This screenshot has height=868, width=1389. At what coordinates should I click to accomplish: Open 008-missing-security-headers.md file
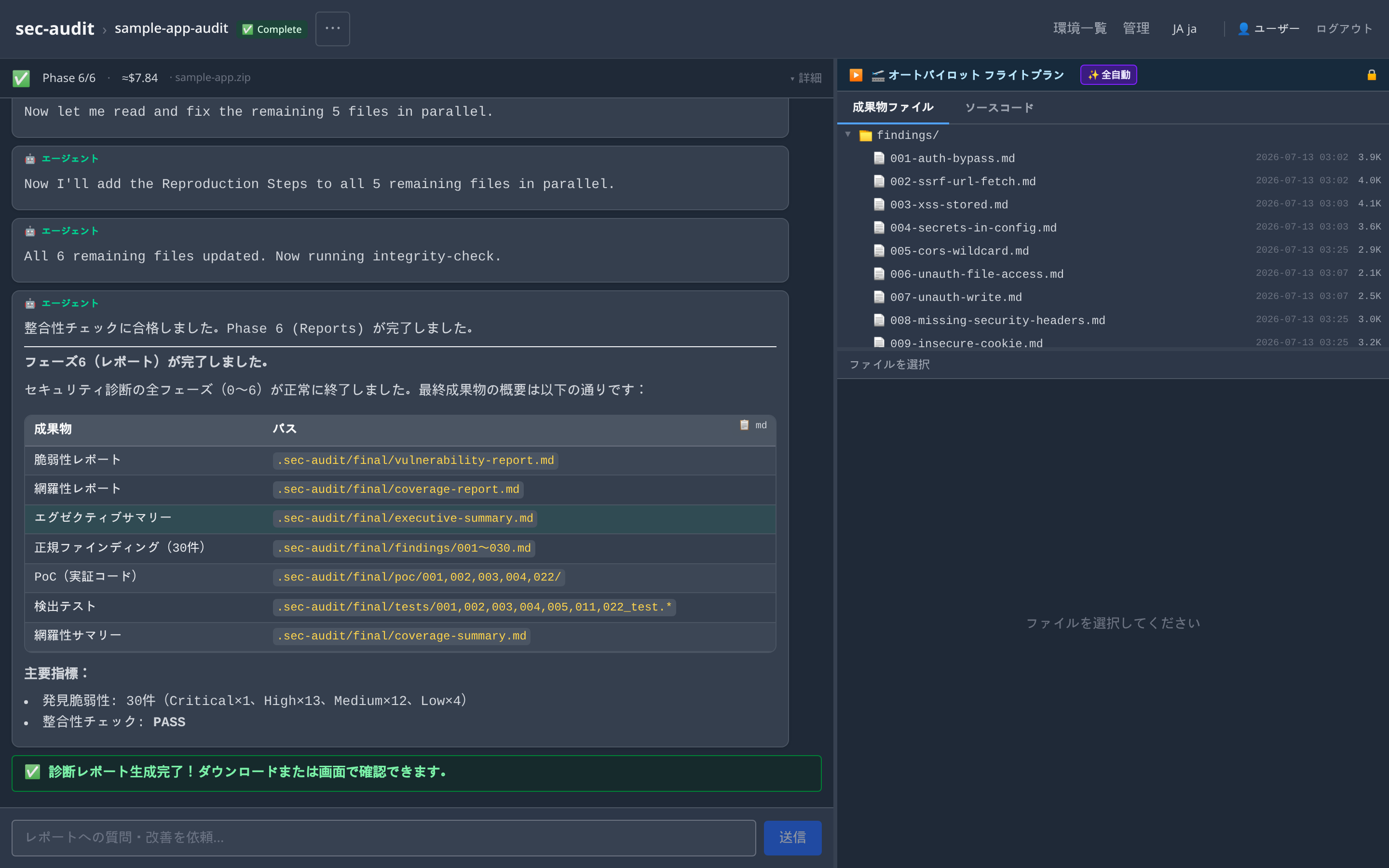click(997, 320)
